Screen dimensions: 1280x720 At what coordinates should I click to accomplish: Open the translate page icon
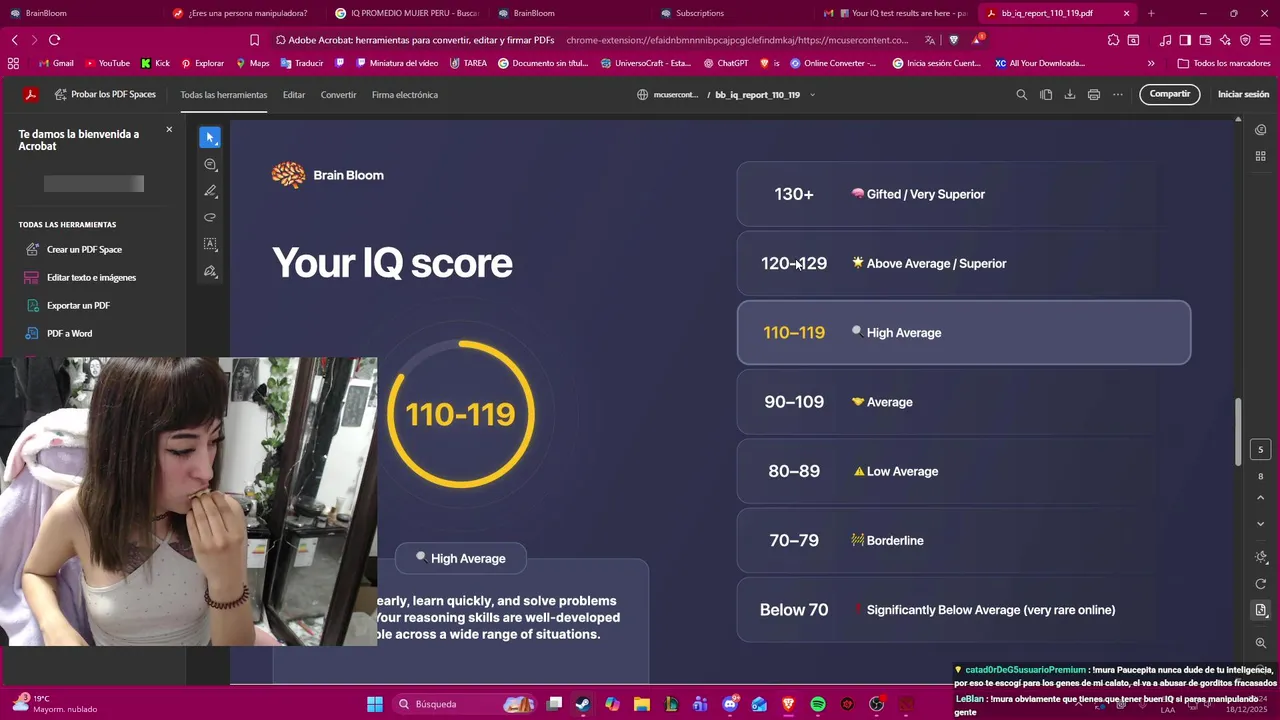[930, 40]
